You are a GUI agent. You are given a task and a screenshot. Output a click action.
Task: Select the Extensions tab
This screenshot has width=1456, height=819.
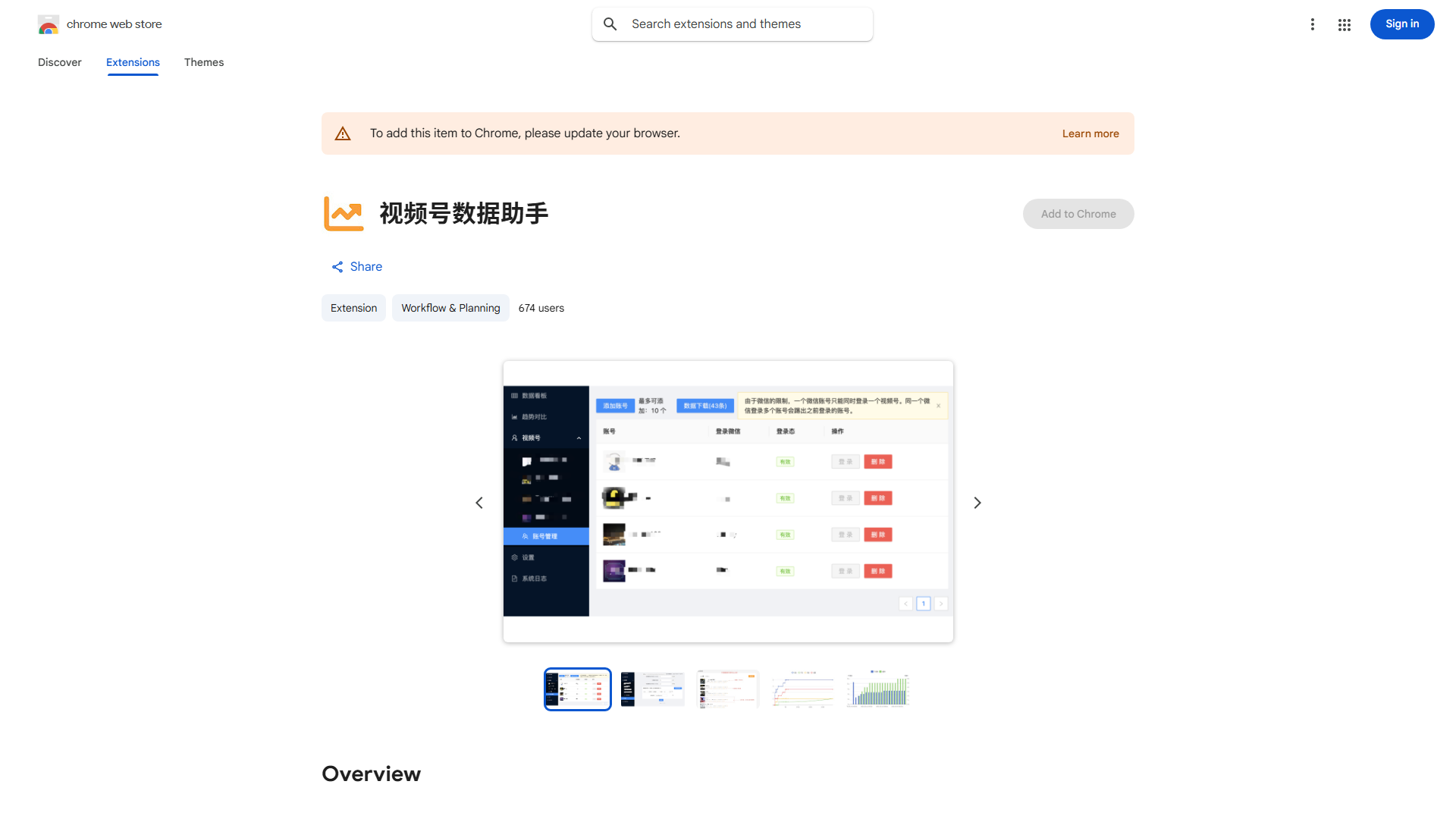[x=133, y=62]
